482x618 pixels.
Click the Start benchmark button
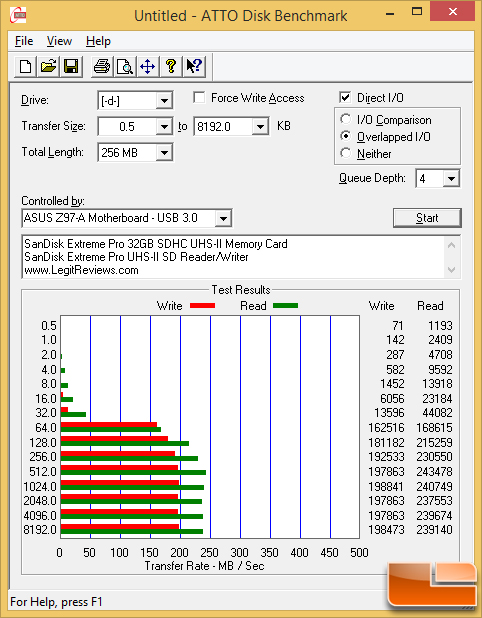pyautogui.click(x=427, y=218)
